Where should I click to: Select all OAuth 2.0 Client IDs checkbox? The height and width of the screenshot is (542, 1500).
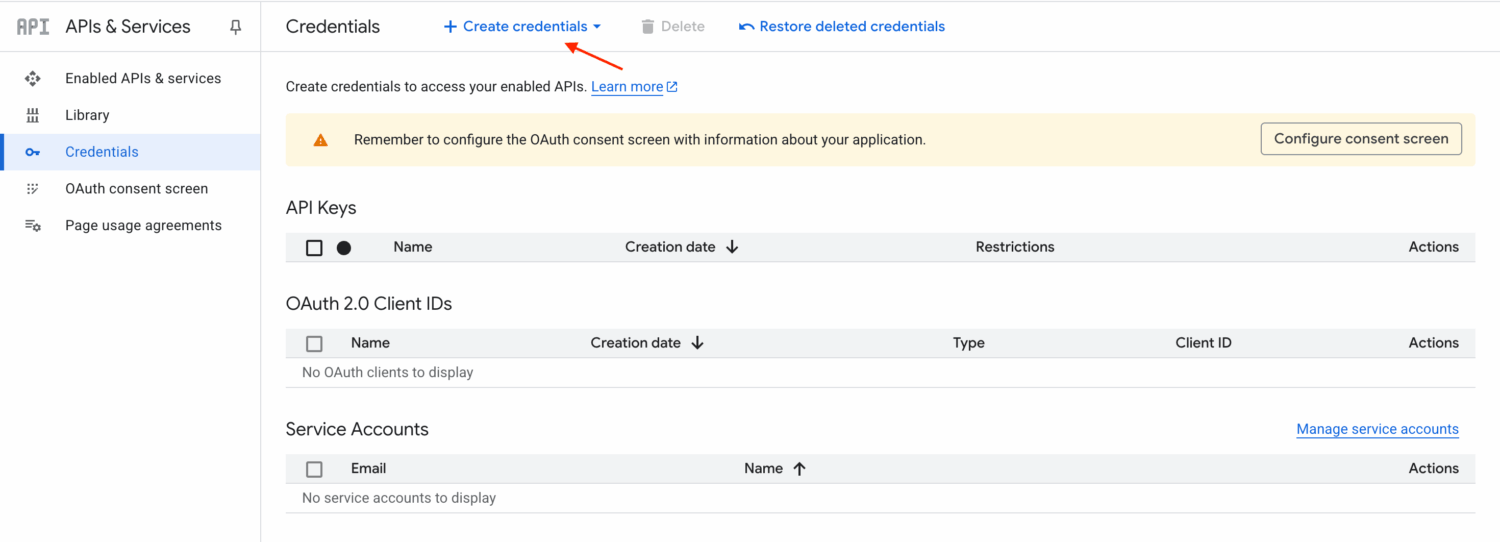(314, 344)
